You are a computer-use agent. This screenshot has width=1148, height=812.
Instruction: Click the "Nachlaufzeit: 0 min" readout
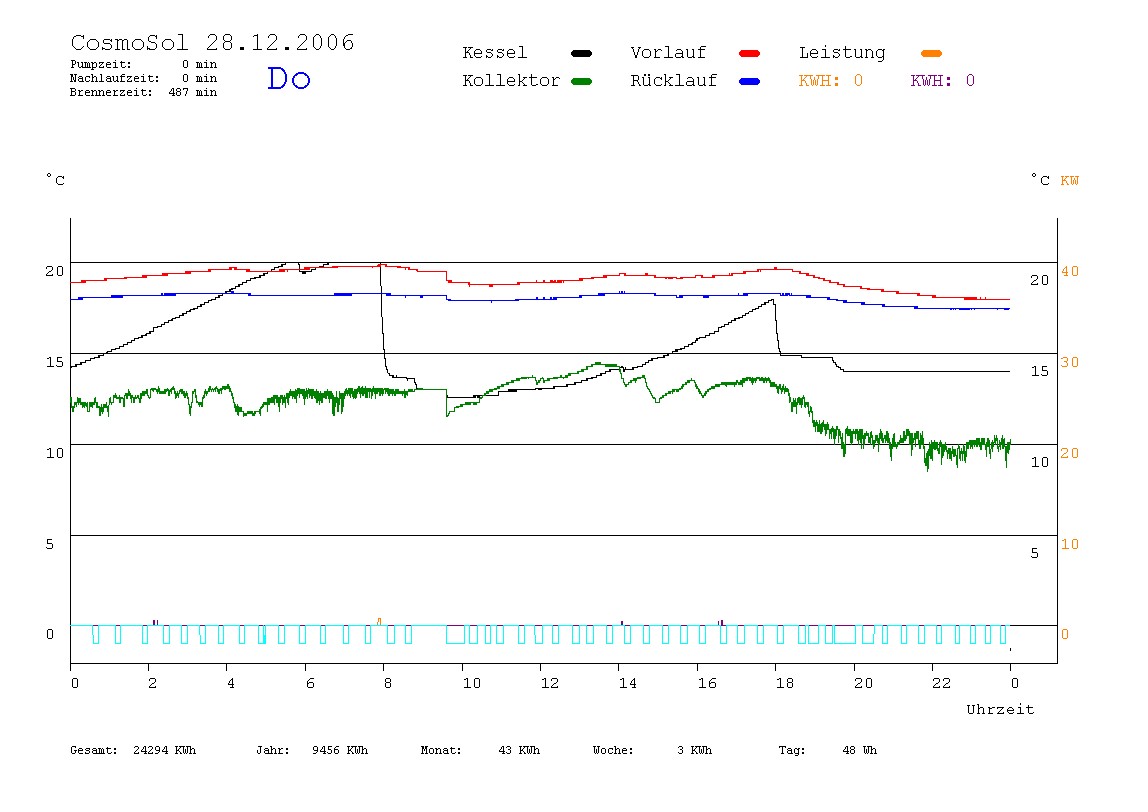pyautogui.click(x=144, y=78)
